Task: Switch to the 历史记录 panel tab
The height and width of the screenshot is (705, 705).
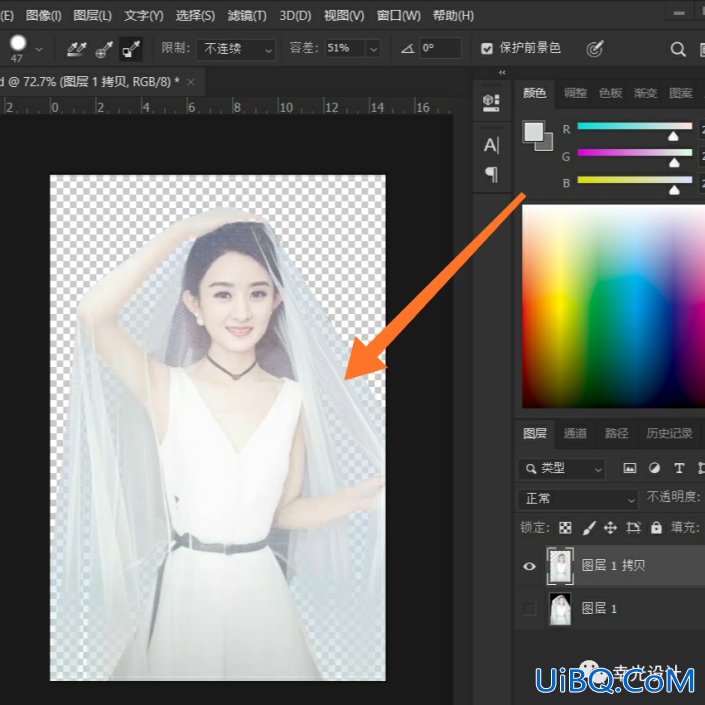Action: [669, 433]
